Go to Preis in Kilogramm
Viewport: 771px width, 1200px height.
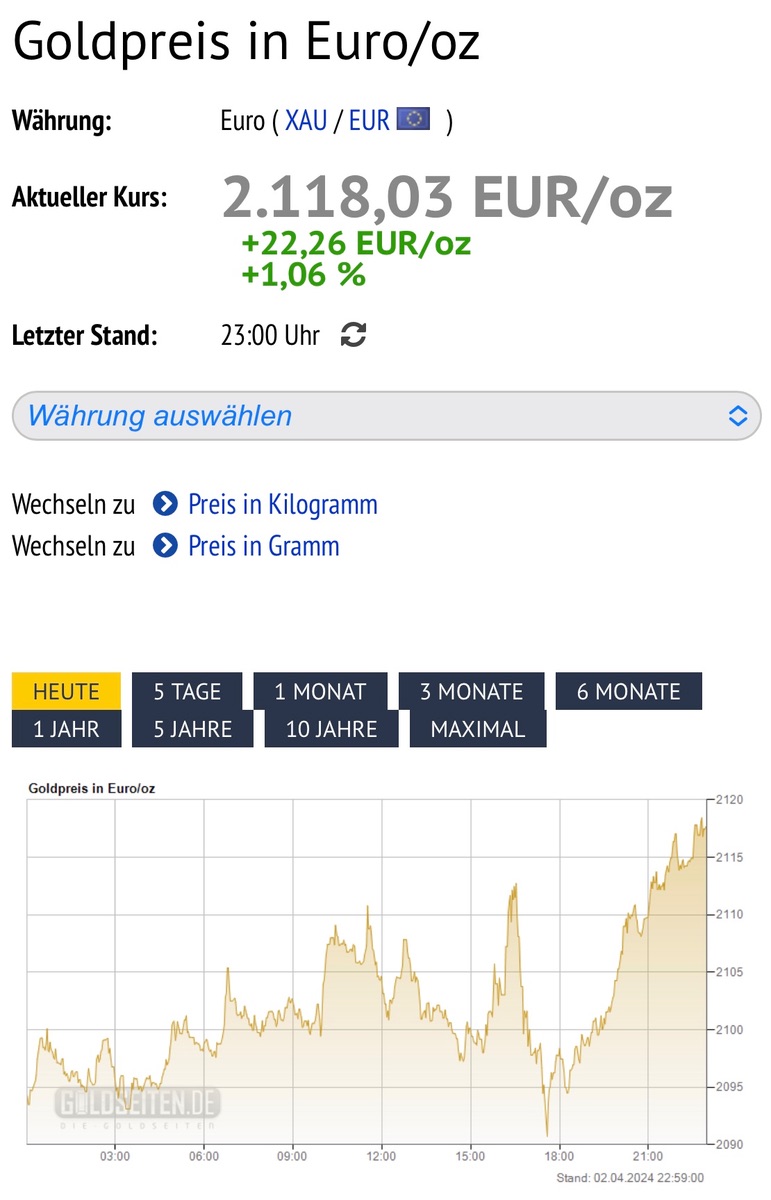point(283,504)
